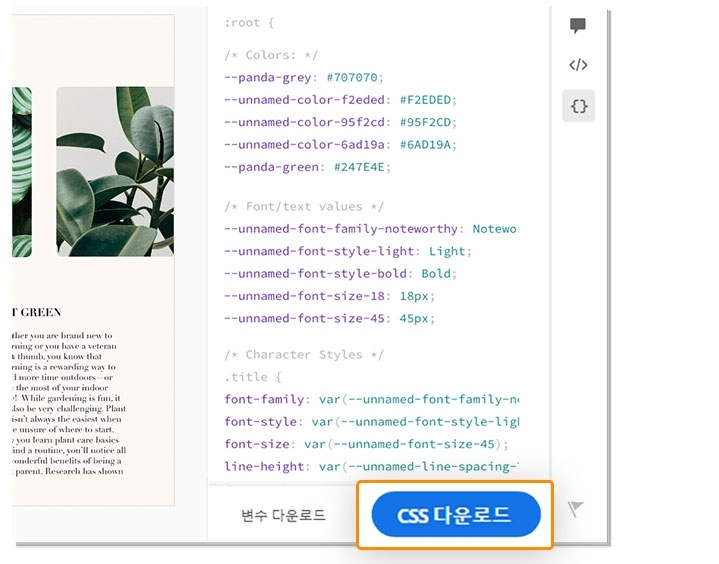The width and height of the screenshot is (719, 564).
Task: Select the --panda-grey: #707070 line
Action: pos(304,77)
